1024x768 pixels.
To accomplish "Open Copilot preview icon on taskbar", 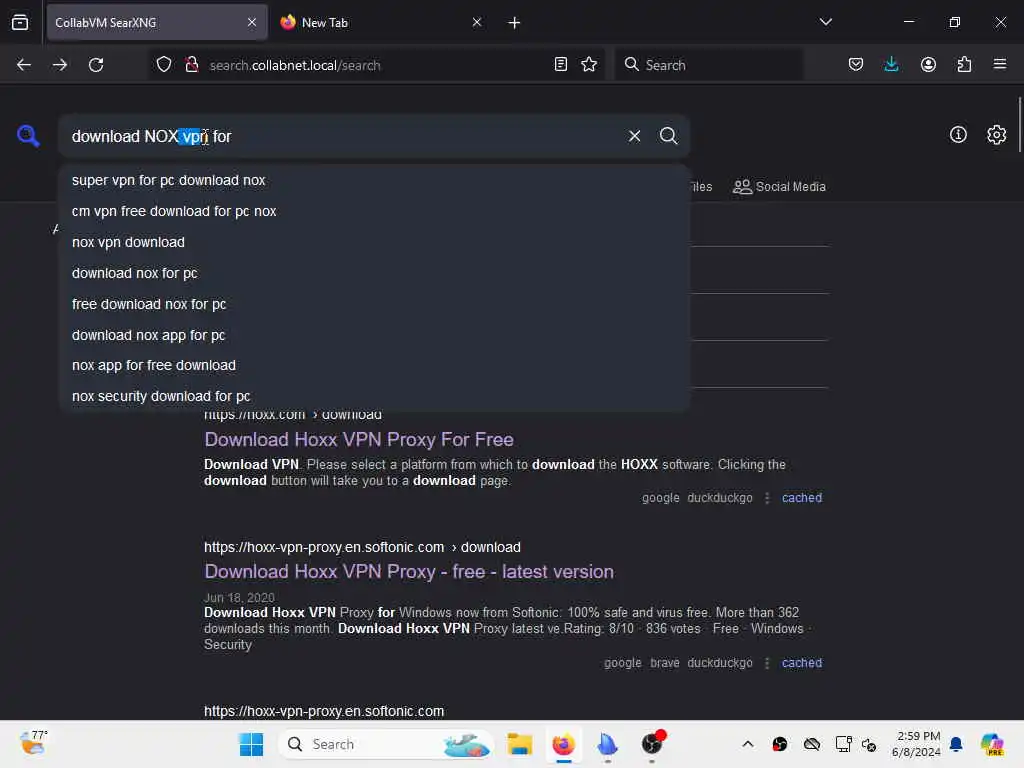I will (x=992, y=744).
